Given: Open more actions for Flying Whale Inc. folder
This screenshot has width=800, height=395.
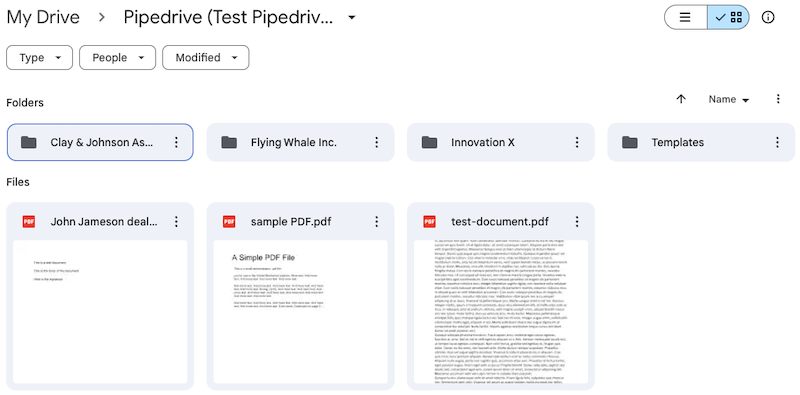Looking at the screenshot, I should [x=377, y=142].
